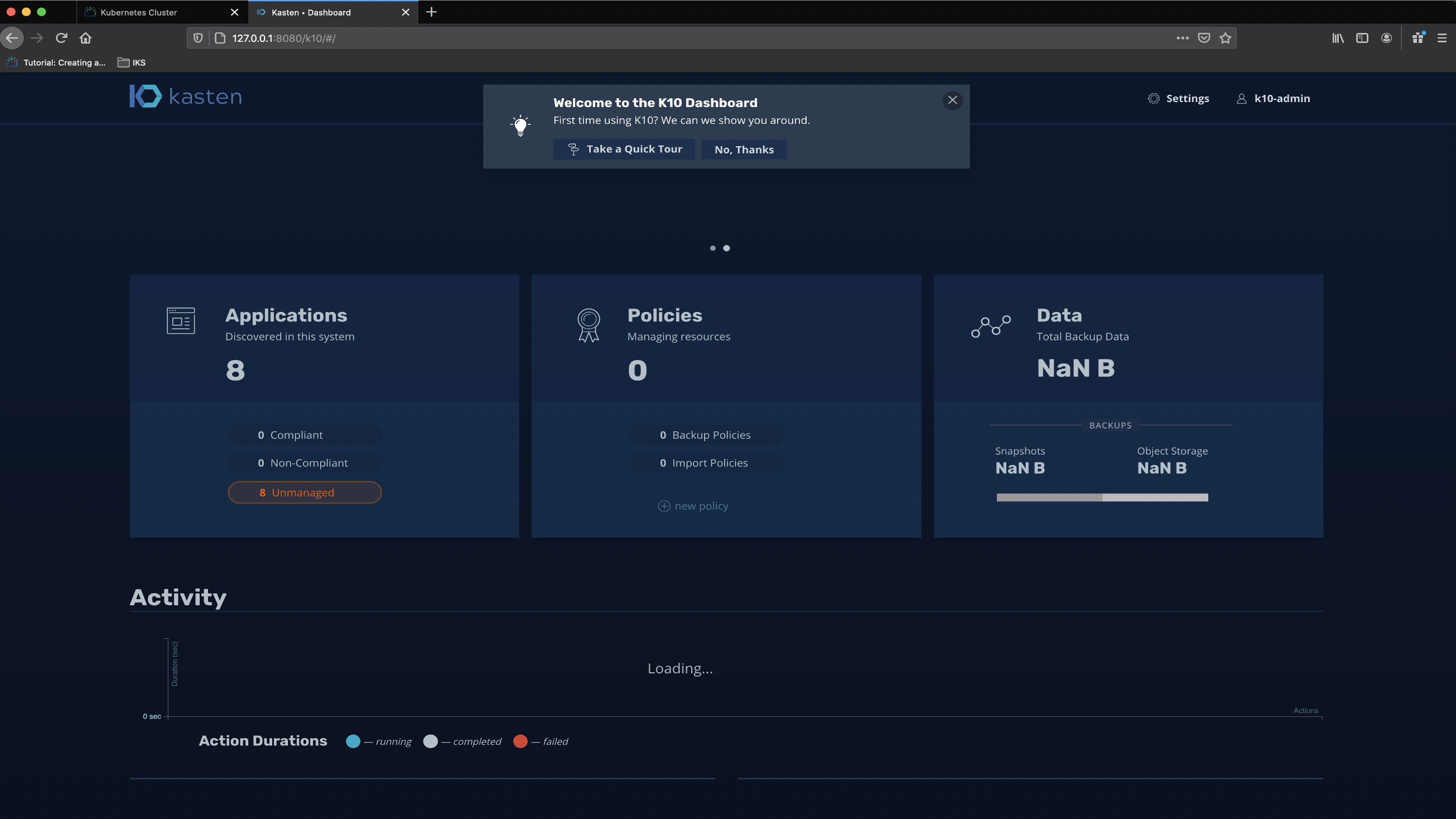Viewport: 1456px width, 819px height.
Task: Open 0 Import Policies
Action: pyautogui.click(x=706, y=463)
